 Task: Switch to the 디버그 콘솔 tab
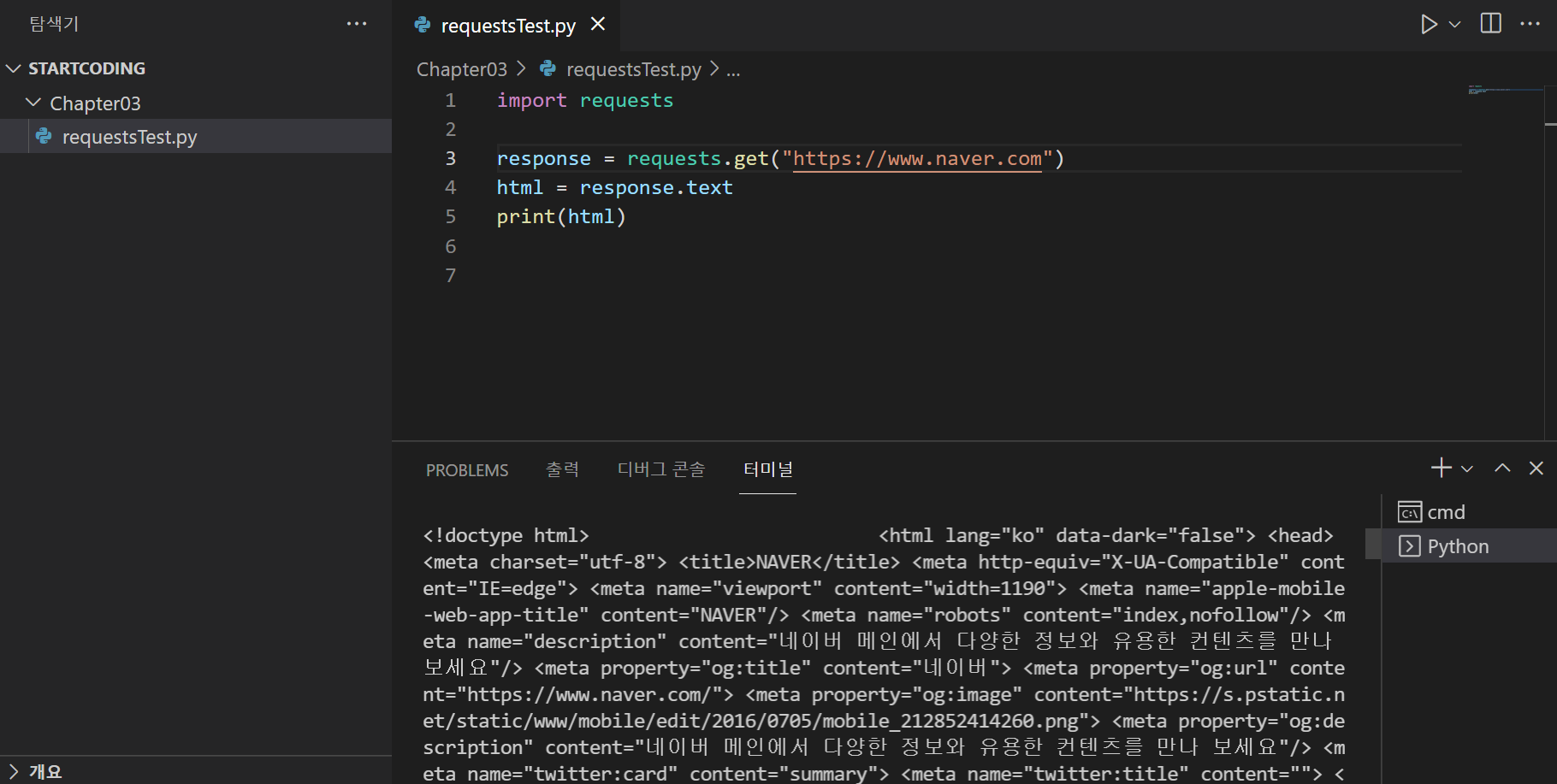[661, 469]
